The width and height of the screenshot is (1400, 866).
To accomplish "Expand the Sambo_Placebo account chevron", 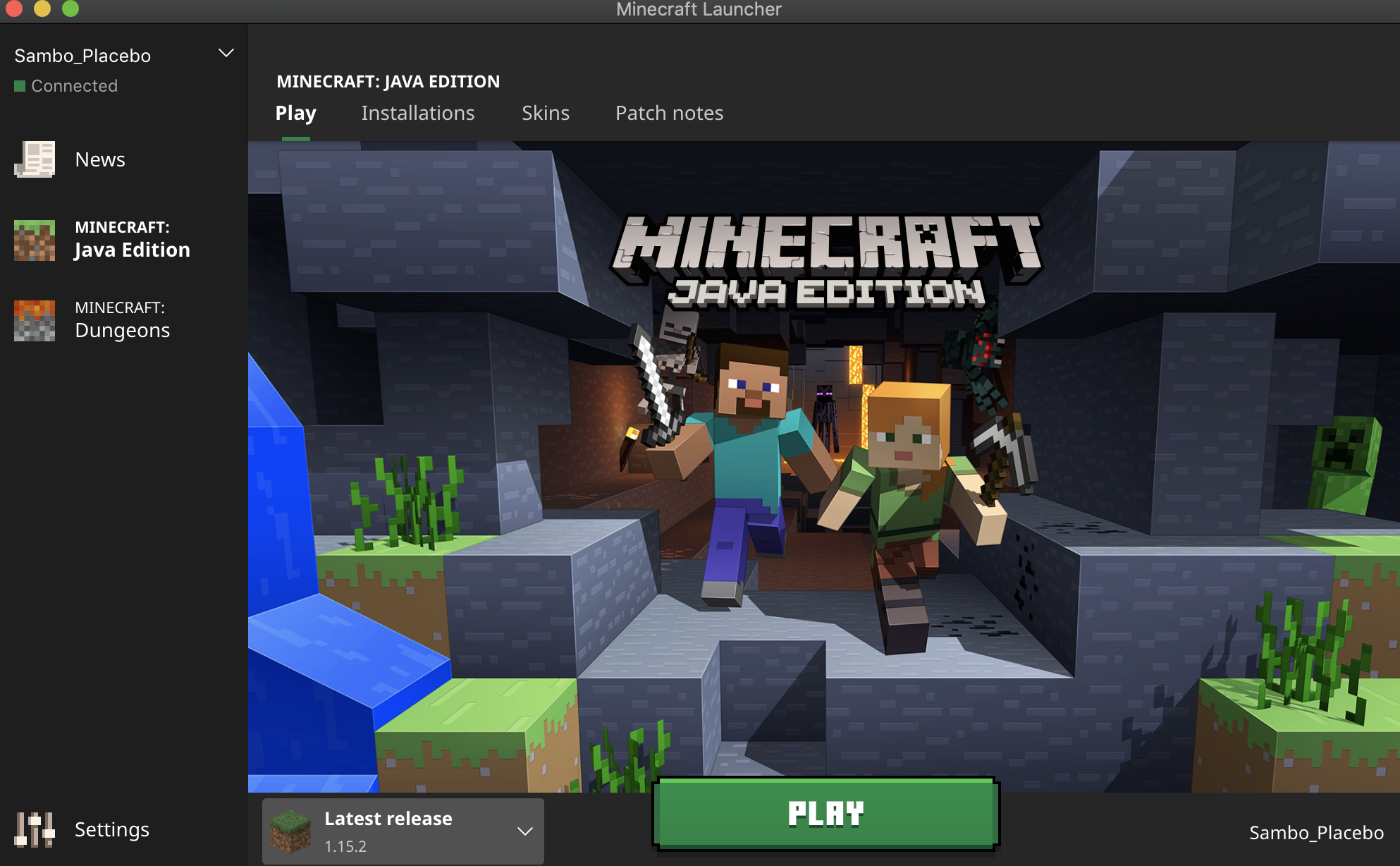I will 226,54.
